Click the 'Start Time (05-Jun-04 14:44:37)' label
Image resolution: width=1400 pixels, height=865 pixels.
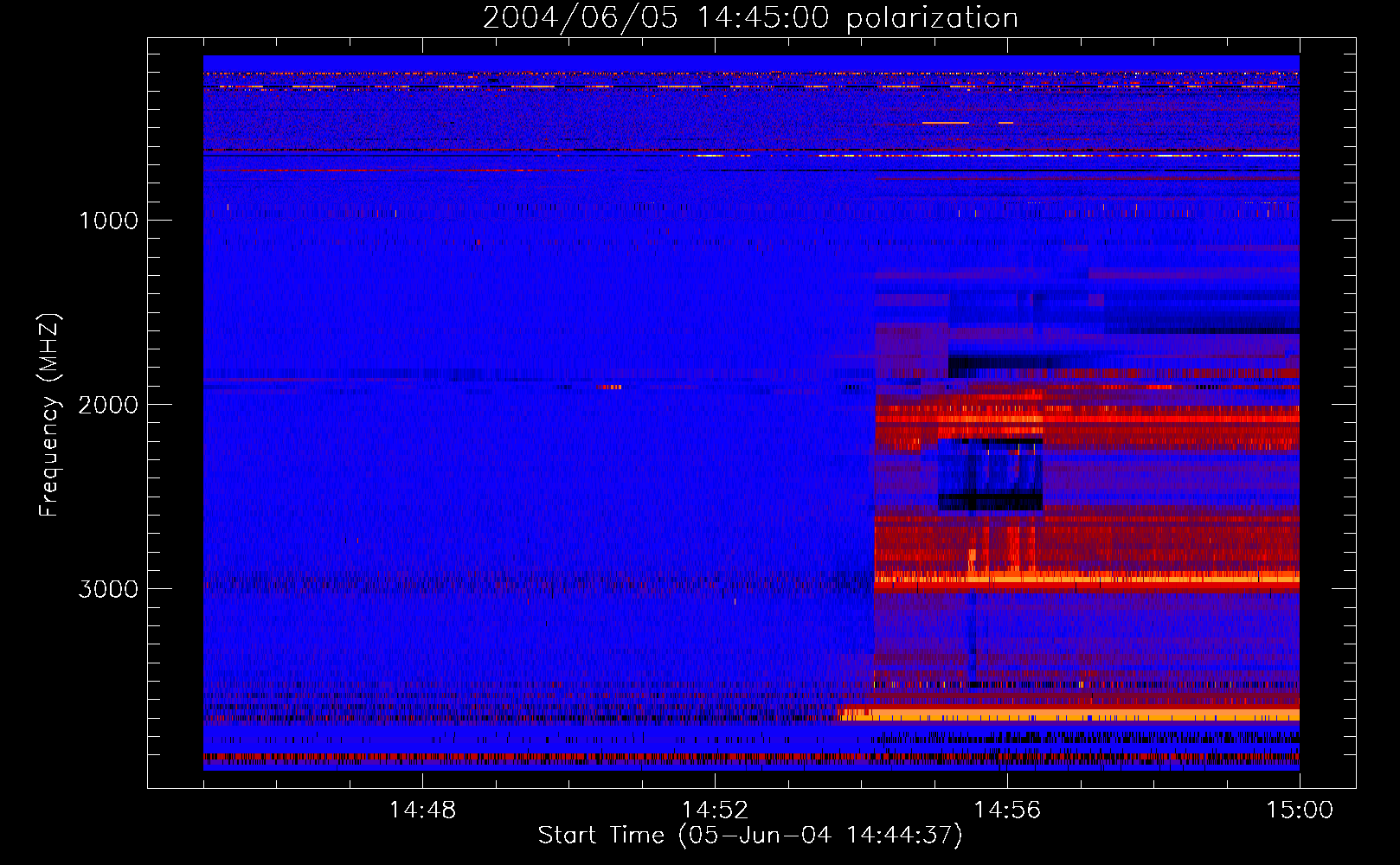pos(750,836)
